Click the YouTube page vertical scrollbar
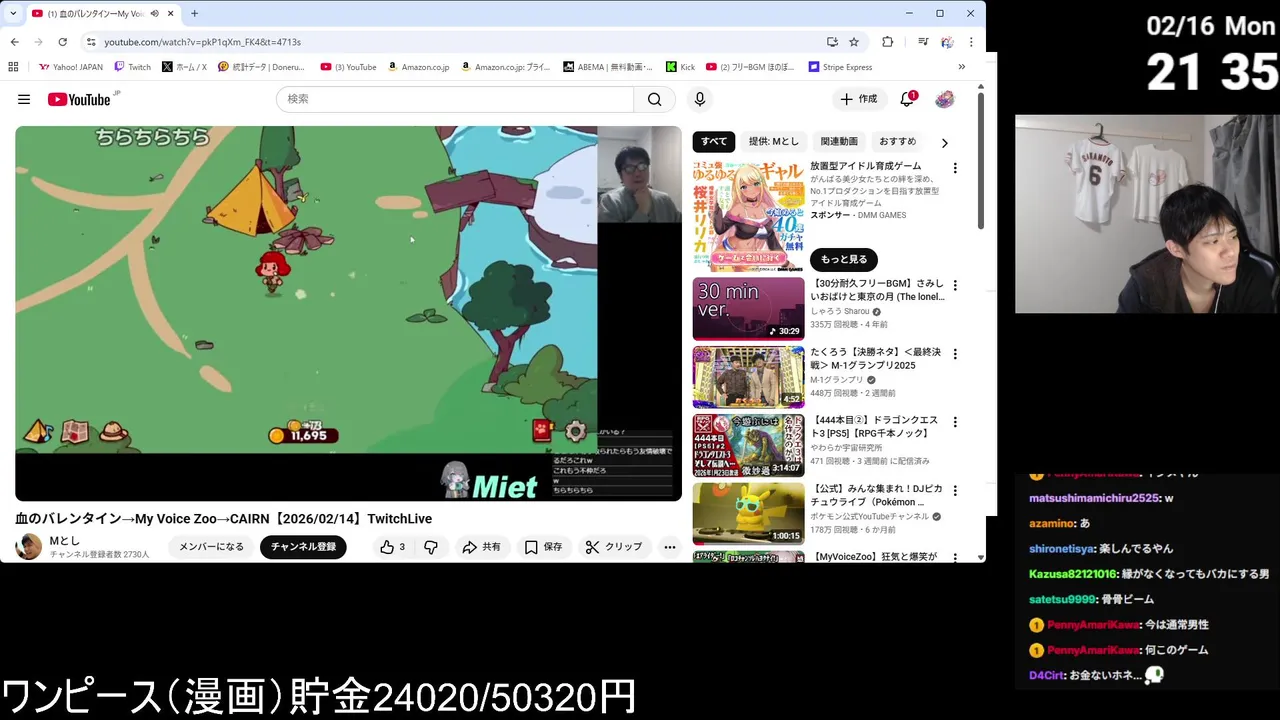1280x720 pixels. tap(981, 160)
